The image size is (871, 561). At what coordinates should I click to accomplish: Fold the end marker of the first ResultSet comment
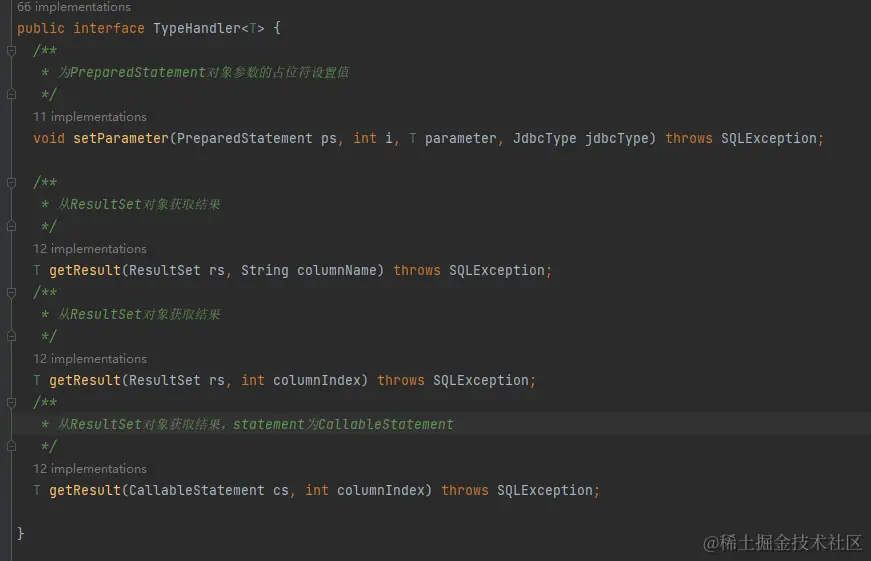[x=11, y=226]
